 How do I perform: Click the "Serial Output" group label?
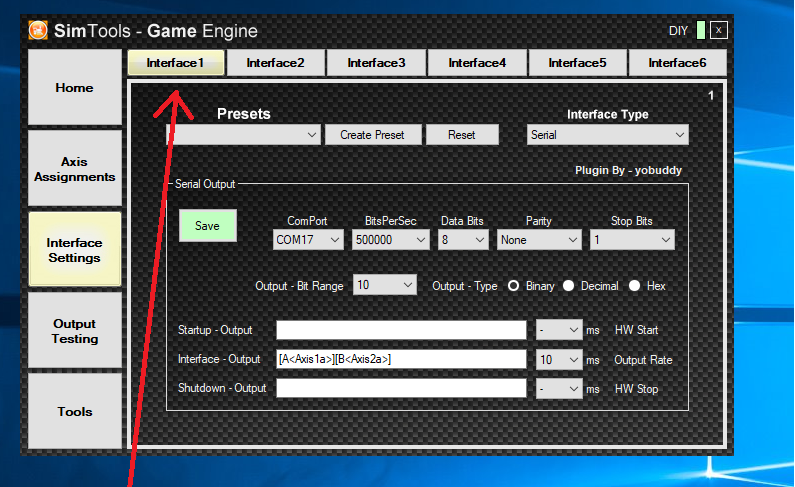click(205, 184)
